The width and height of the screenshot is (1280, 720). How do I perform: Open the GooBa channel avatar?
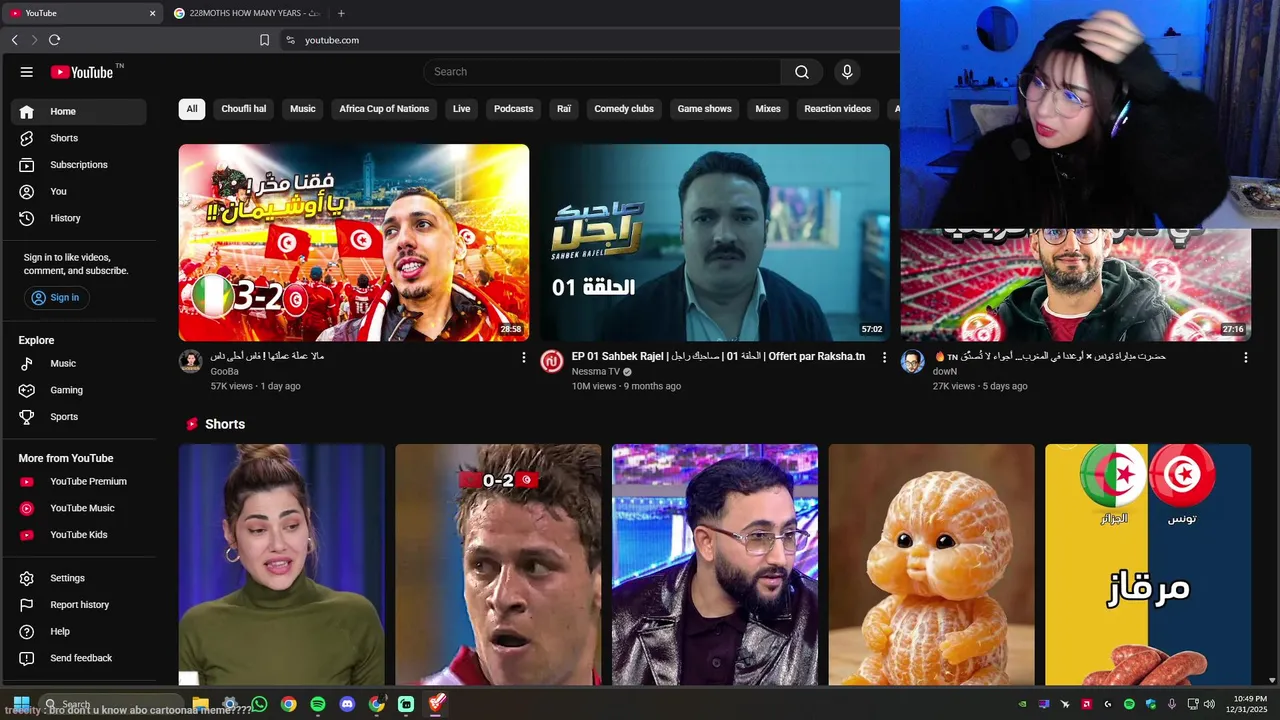pos(191,361)
